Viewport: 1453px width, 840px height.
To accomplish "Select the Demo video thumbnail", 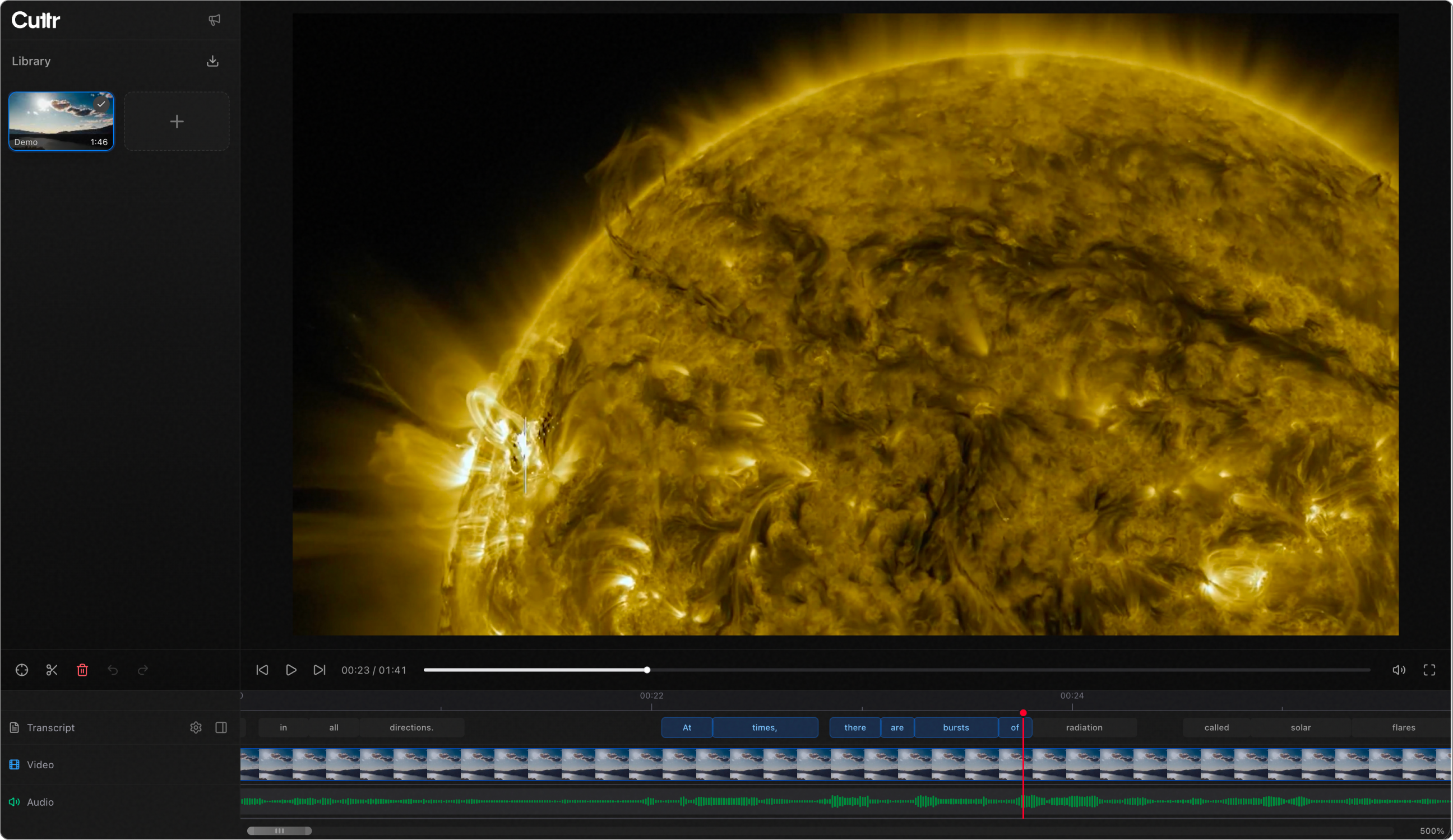I will (61, 122).
